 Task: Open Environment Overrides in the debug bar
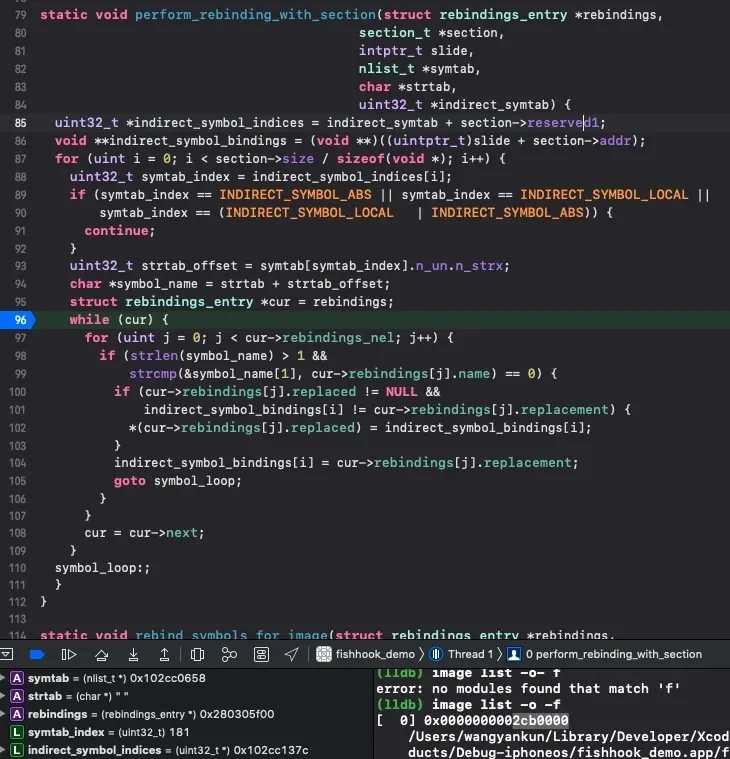point(261,654)
